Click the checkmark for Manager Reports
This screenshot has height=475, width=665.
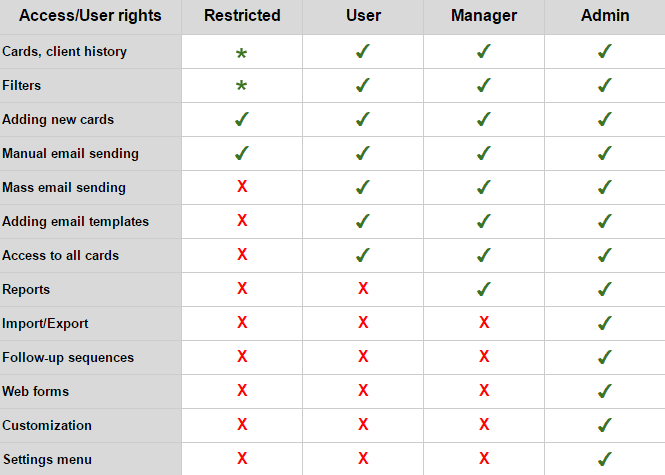coord(484,289)
